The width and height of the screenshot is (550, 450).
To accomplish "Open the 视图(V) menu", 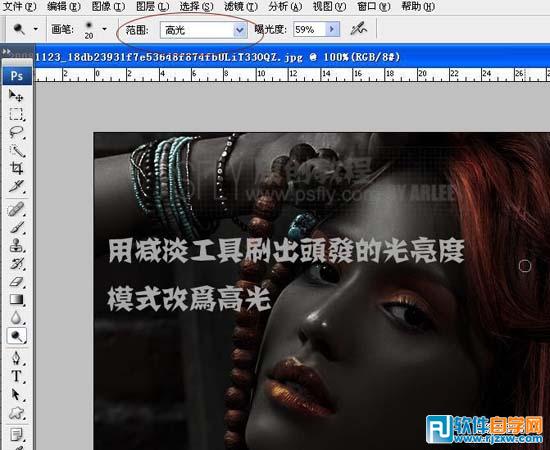I will tap(329, 6).
